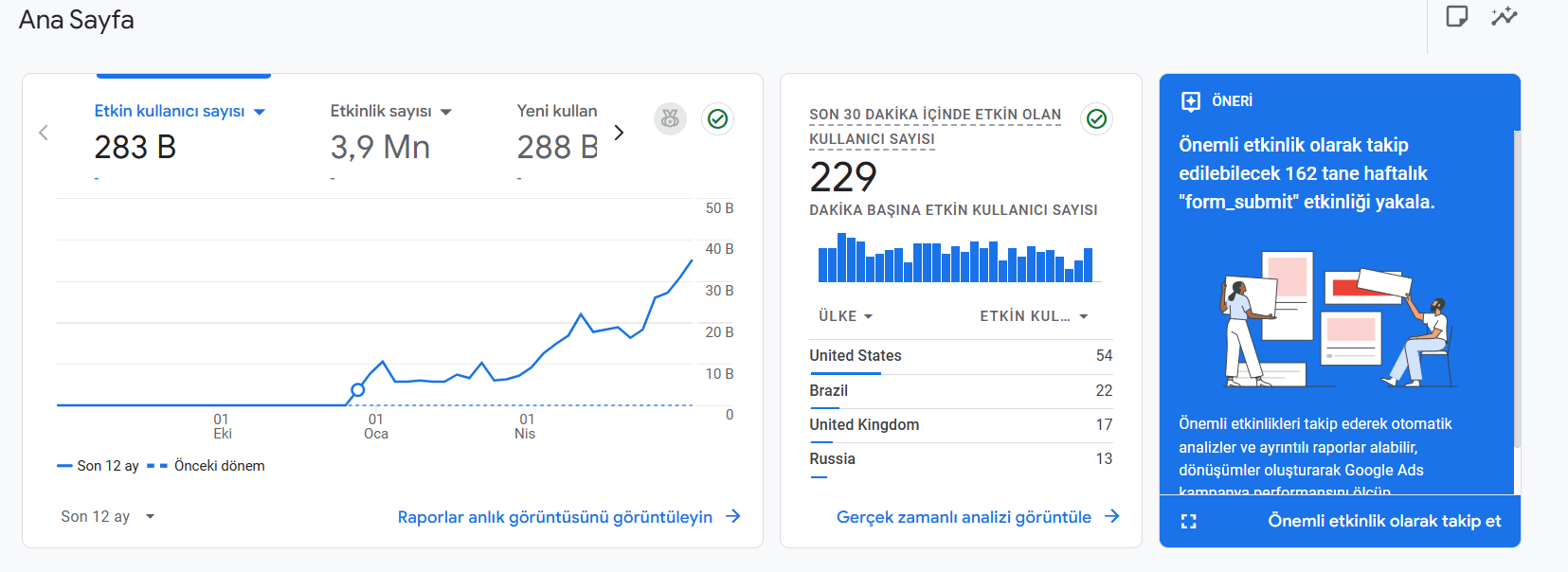Click the note/annotation icon in header
This screenshot has width=1568, height=572.
click(x=1457, y=16)
